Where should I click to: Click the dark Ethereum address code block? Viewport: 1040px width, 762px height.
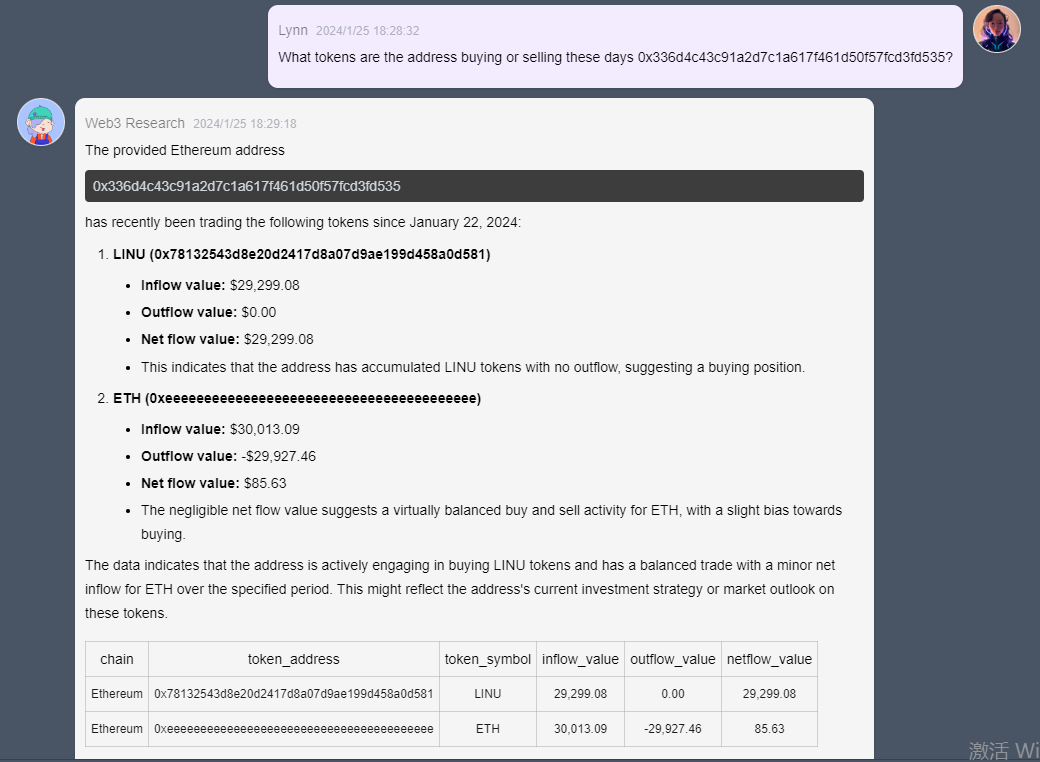click(x=474, y=186)
